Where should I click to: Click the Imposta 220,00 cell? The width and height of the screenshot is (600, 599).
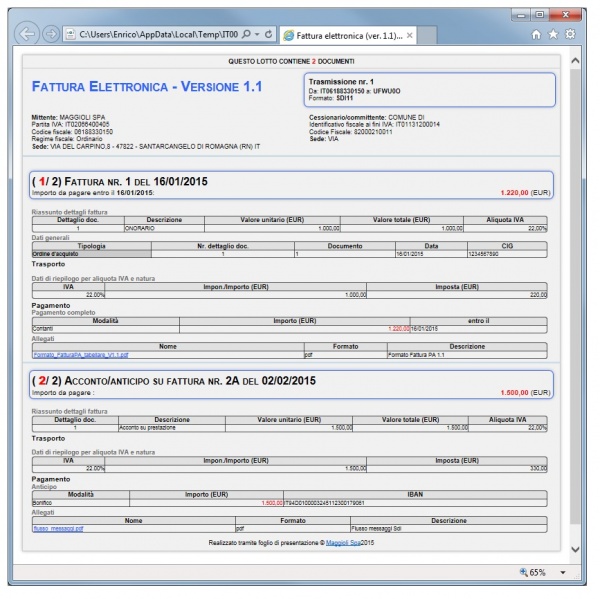coord(457,295)
